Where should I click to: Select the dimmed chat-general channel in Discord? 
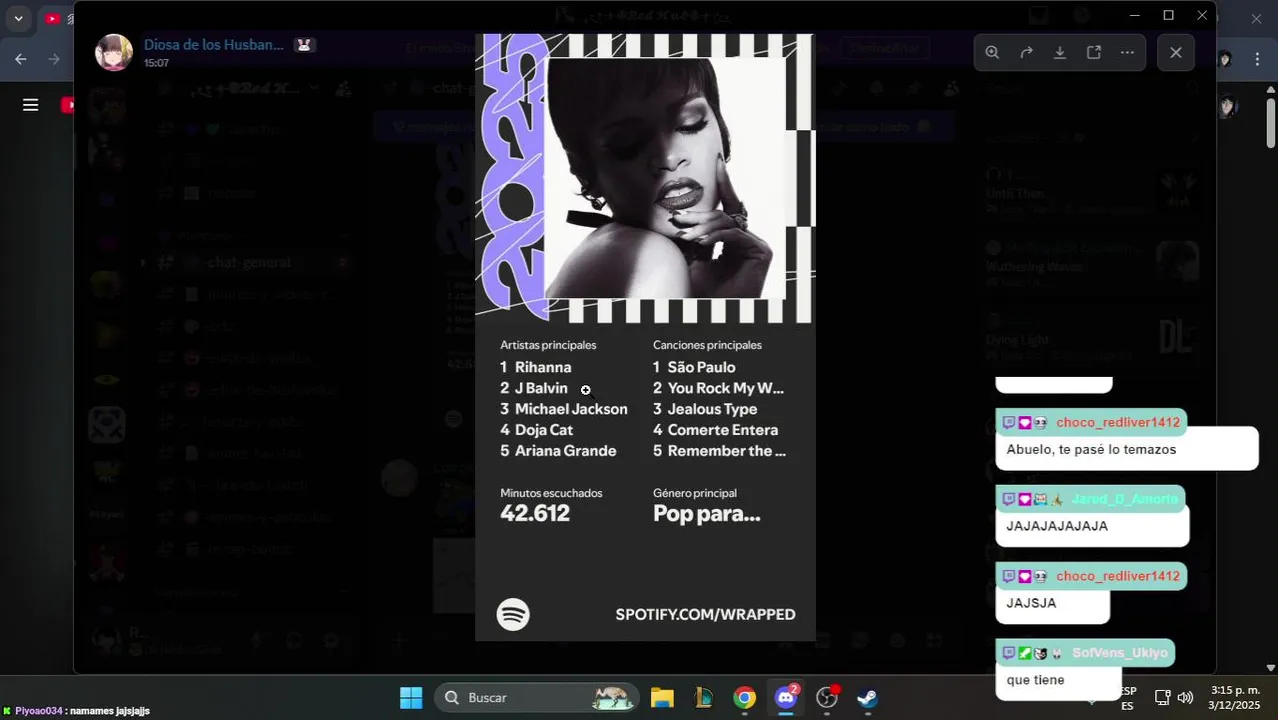click(248, 262)
